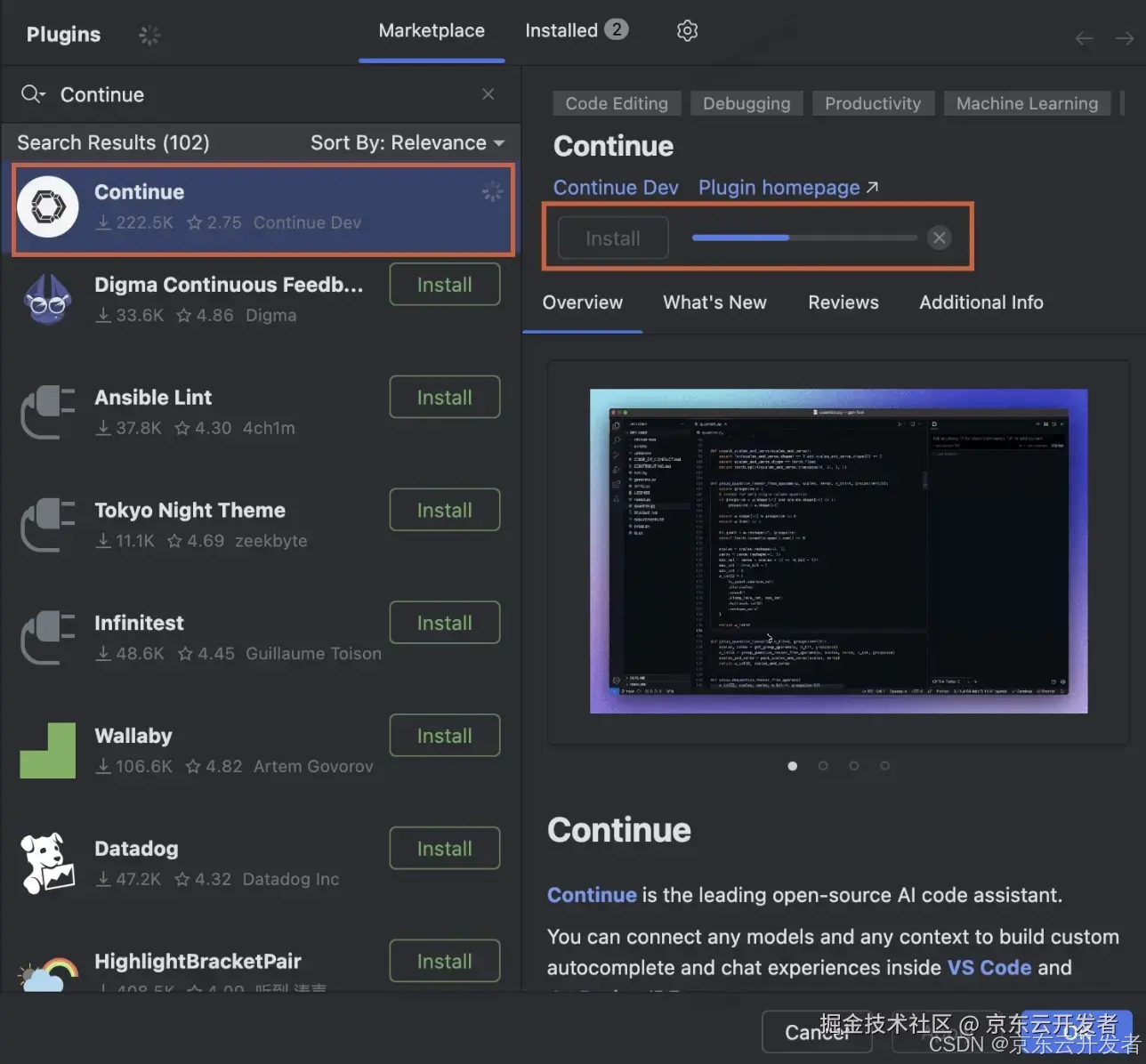
Task: Select the Continue plugin result row
Action: point(263,210)
